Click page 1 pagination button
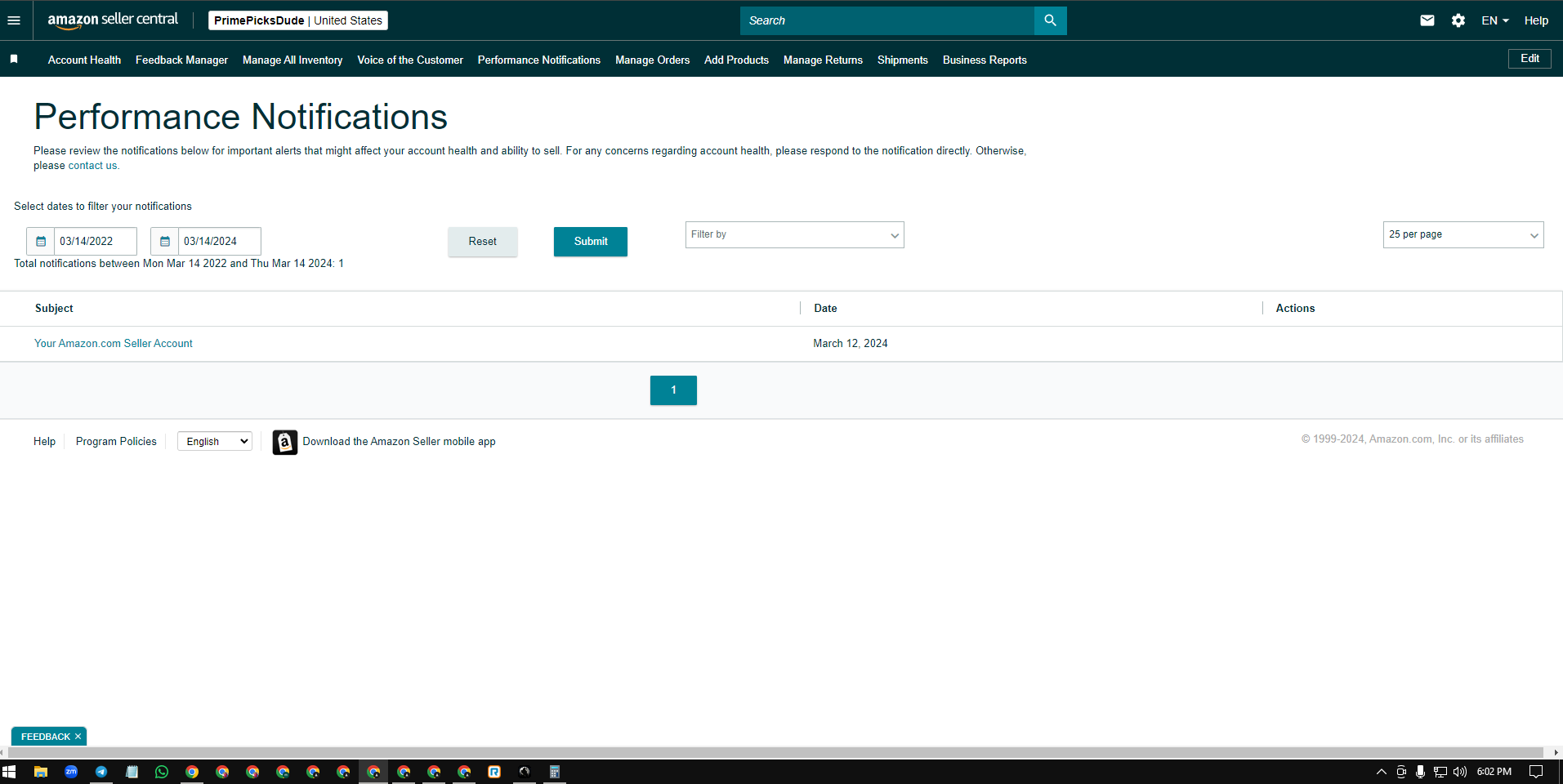1563x784 pixels. [x=673, y=390]
